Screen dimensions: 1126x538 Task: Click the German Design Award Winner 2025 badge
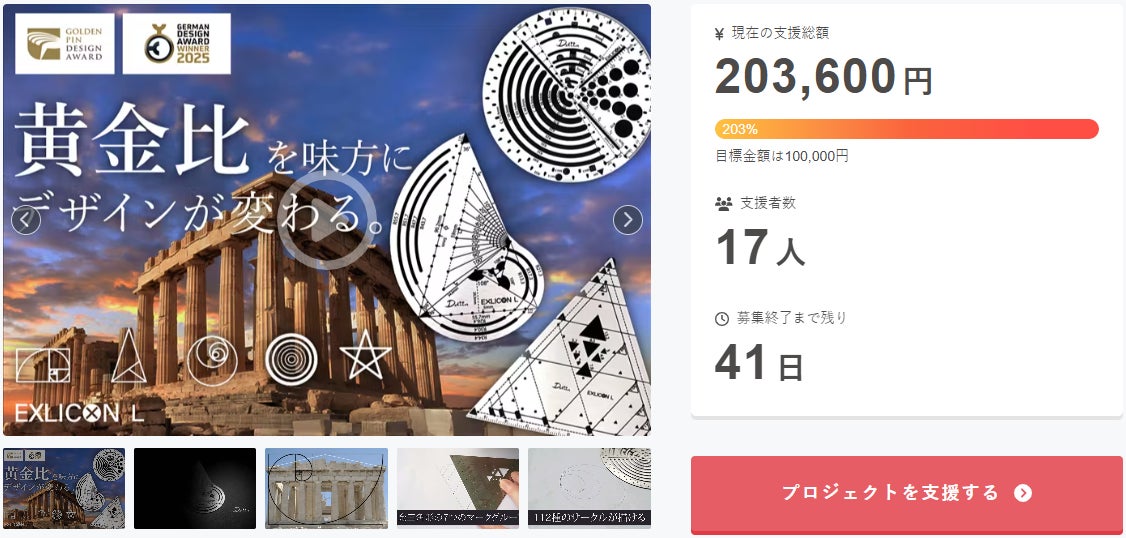coord(177,44)
